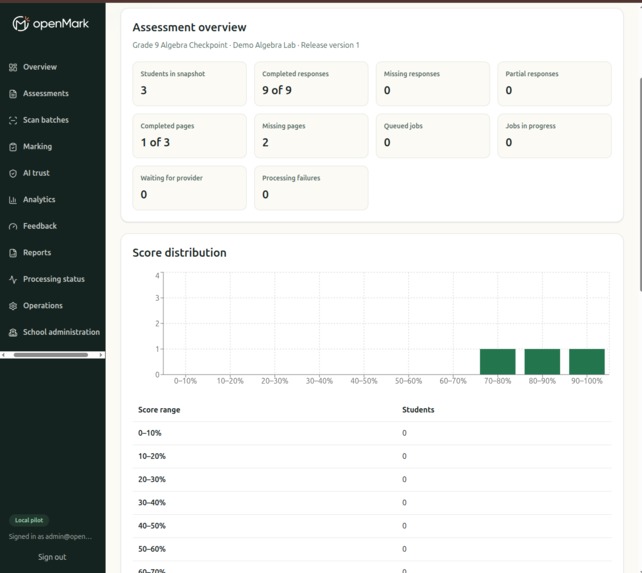The height and width of the screenshot is (573, 642).
Task: Click the Partial responses card
Action: (x=554, y=84)
